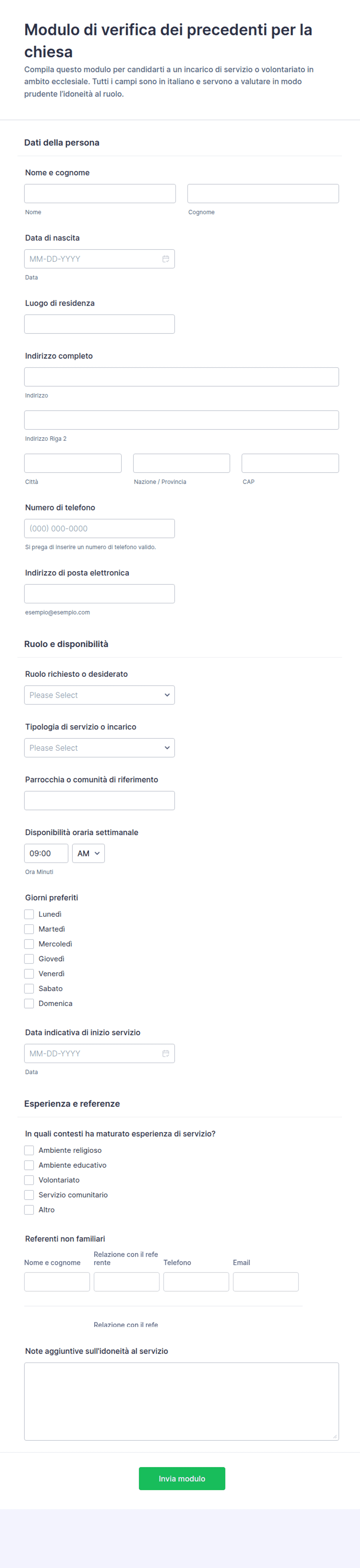This screenshot has height=1568, width=360.
Task: Click the CAP postal code field
Action: pyautogui.click(x=291, y=463)
